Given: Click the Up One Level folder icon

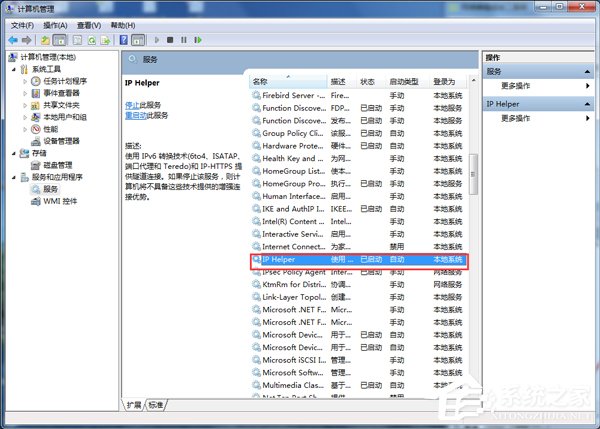Looking at the screenshot, I should [46, 40].
